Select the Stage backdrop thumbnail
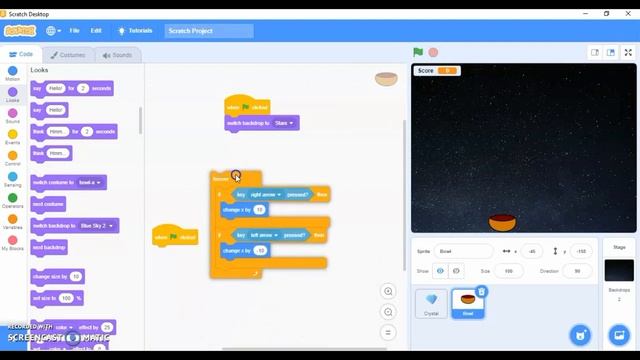Screen dimensions: 640x360 pos(619,270)
